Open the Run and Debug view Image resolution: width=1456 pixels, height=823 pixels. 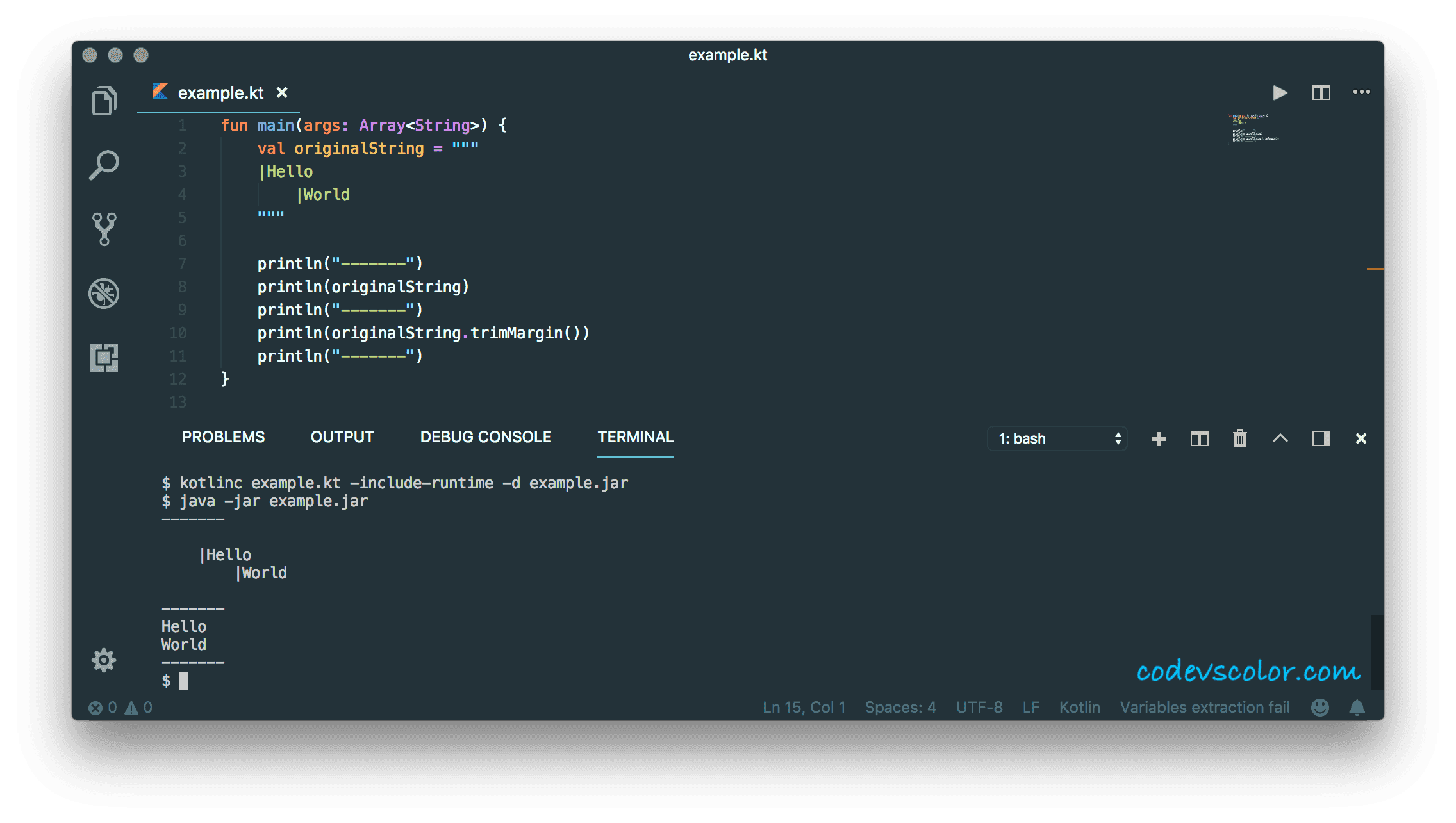click(104, 294)
